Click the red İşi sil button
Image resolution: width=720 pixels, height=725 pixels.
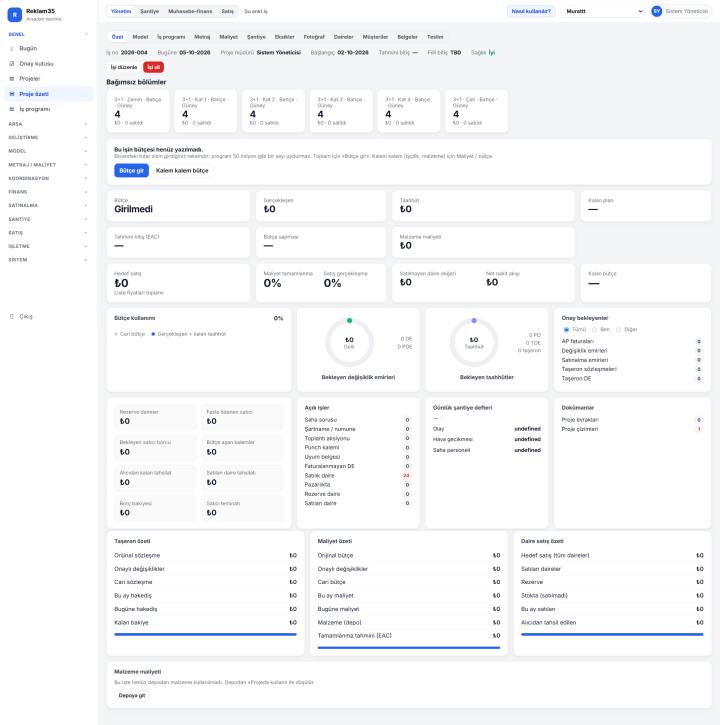tap(154, 67)
